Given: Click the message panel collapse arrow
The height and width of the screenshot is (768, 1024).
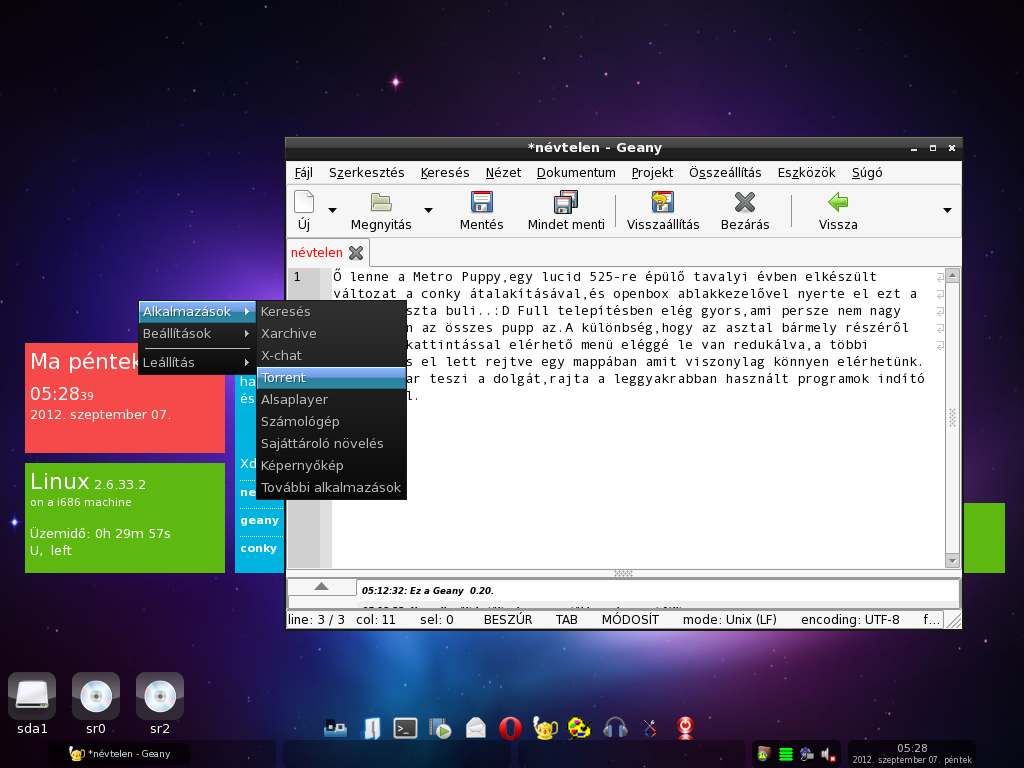Looking at the screenshot, I should pyautogui.click(x=321, y=586).
